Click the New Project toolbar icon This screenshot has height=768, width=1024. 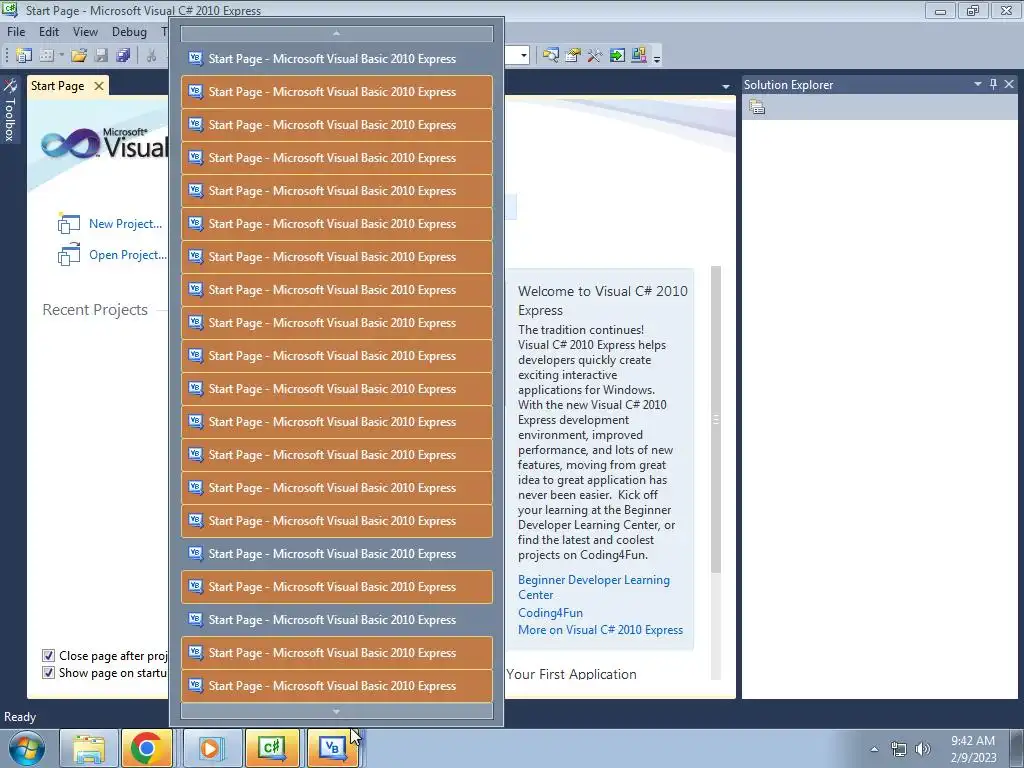24,56
